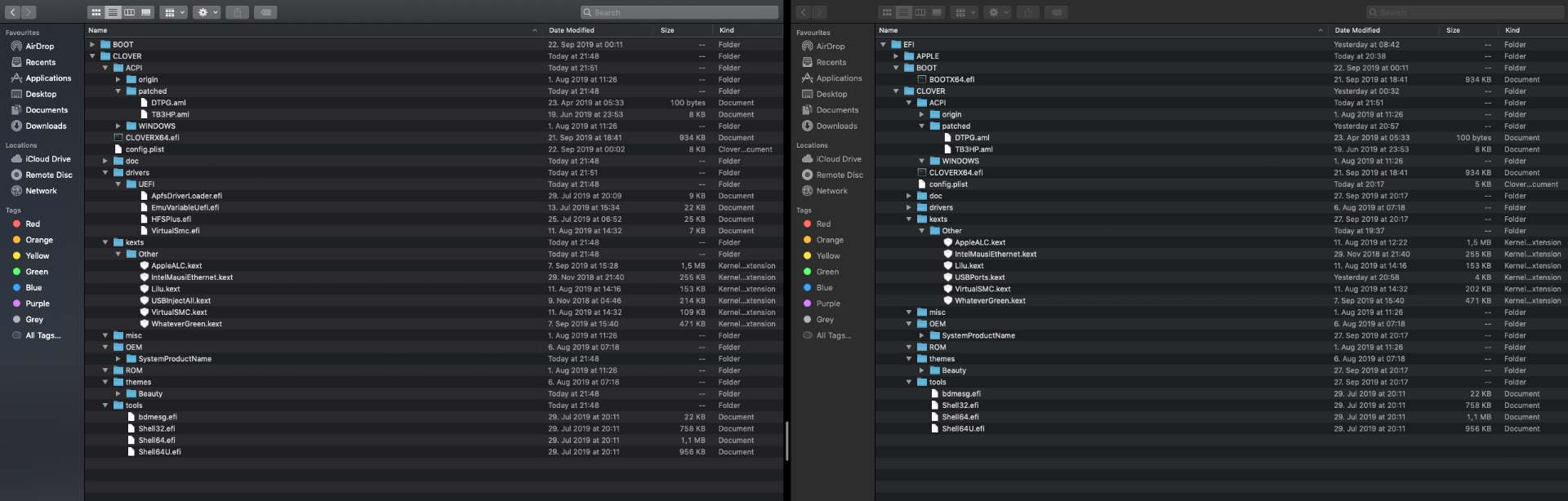This screenshot has height=501, width=1568.
Task: Open the Action gear menu in left window
Action: (207, 12)
